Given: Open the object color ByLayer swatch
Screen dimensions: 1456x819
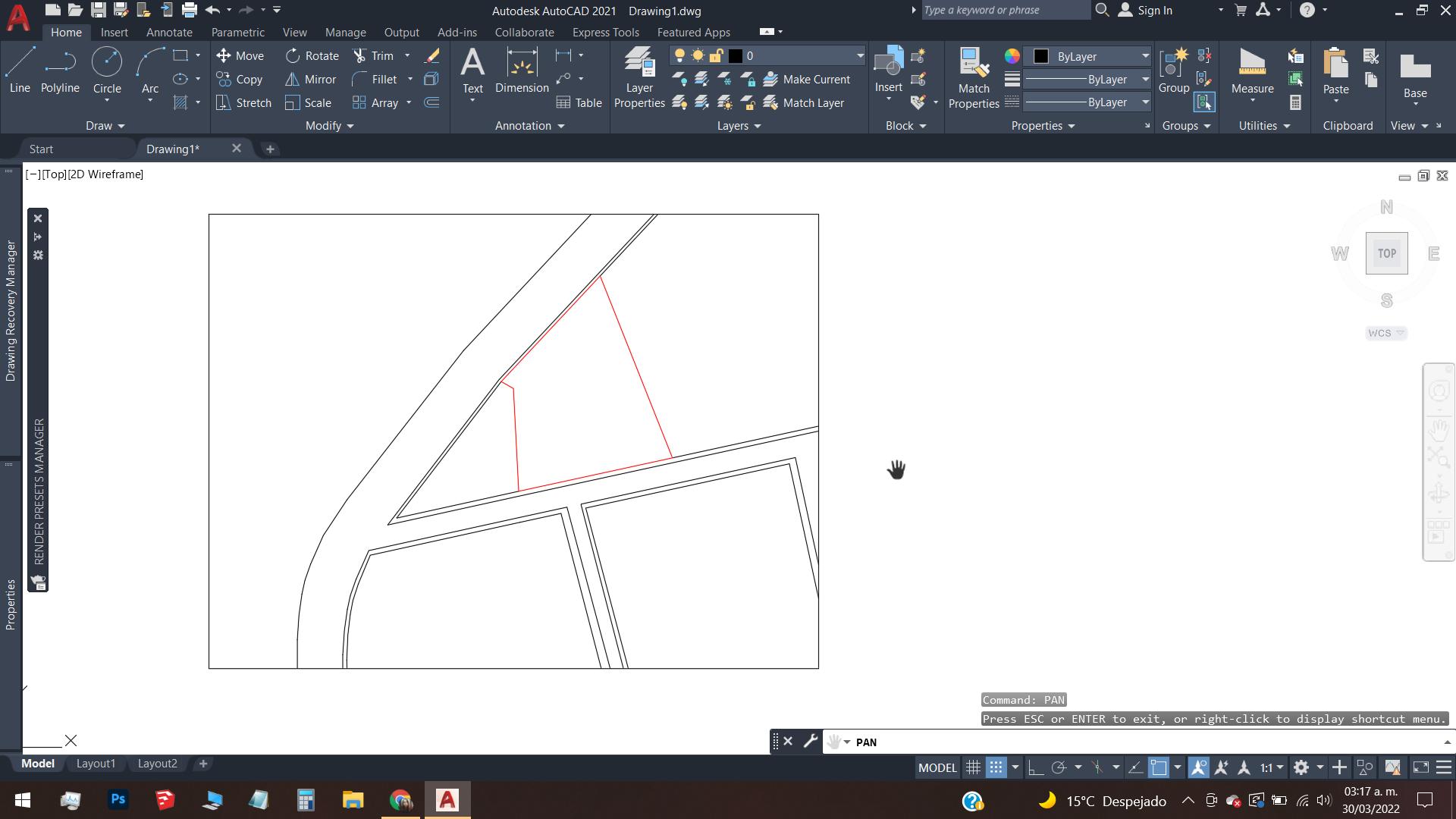Looking at the screenshot, I should click(1041, 56).
